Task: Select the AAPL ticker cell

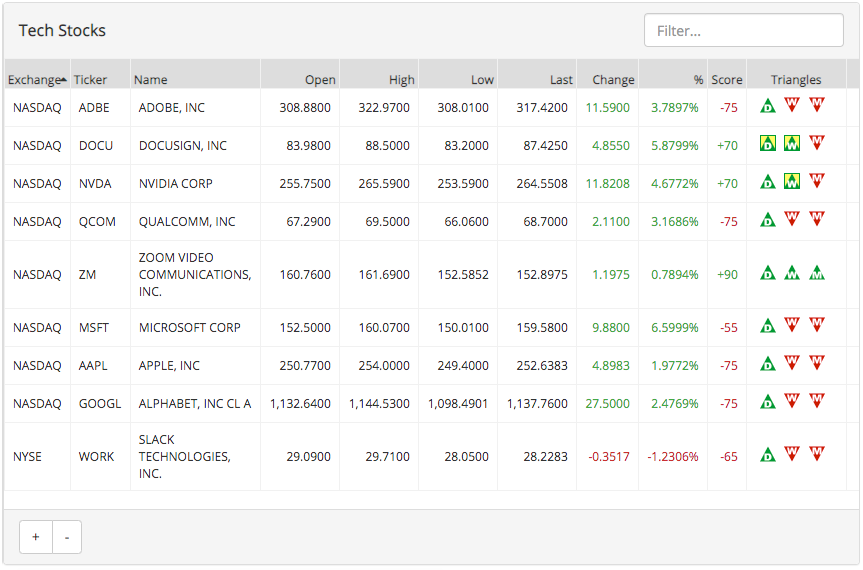Action: pos(100,366)
